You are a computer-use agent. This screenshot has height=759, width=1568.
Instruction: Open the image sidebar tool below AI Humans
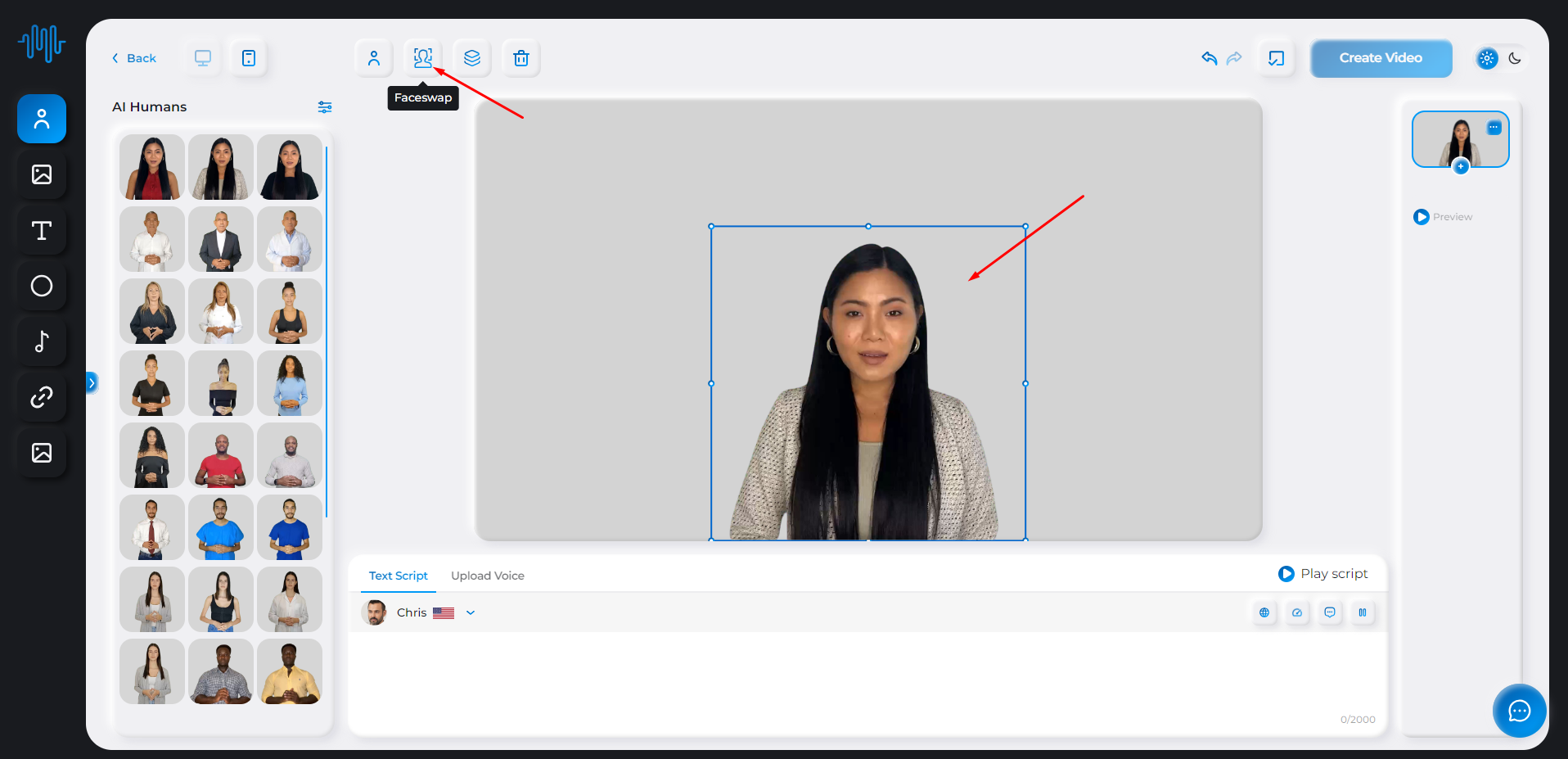[42, 174]
